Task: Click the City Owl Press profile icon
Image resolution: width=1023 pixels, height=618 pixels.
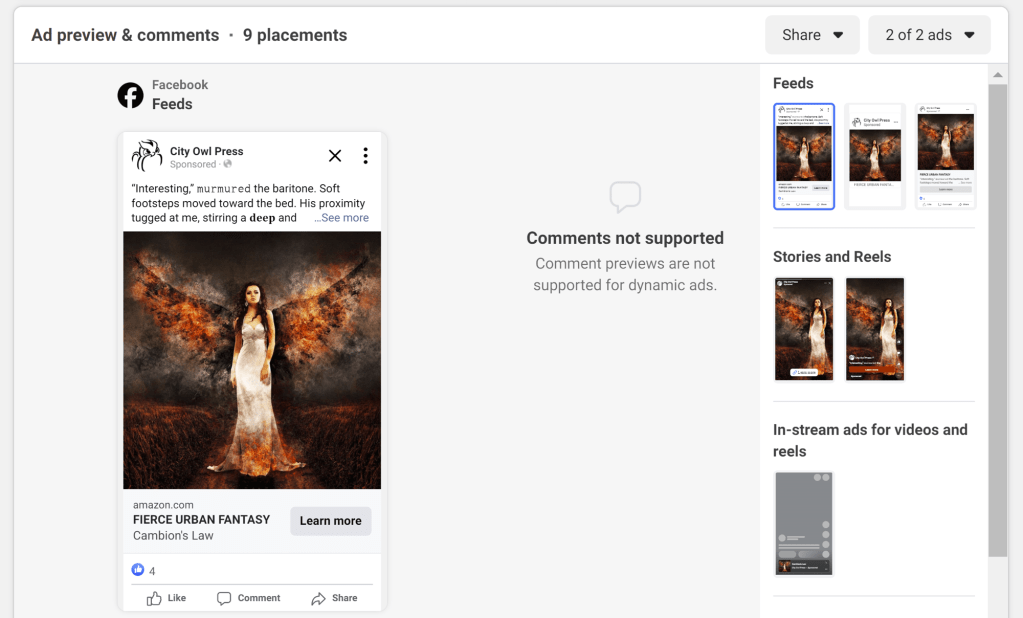Action: point(147,156)
